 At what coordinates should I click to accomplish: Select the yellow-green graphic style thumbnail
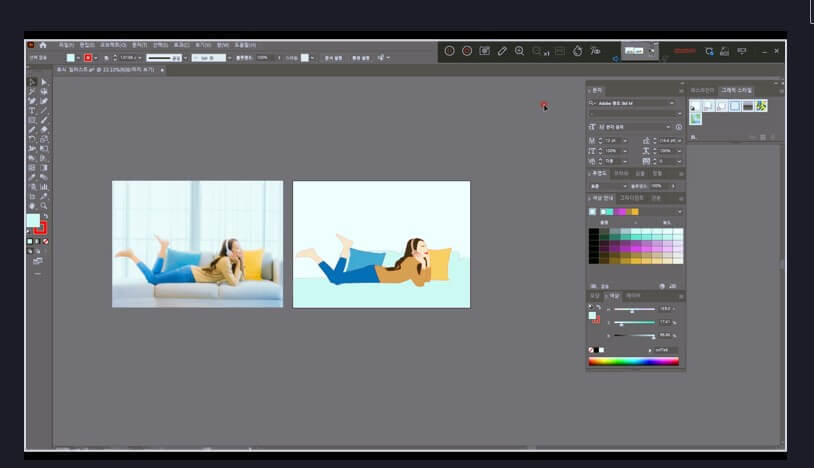pyautogui.click(x=761, y=106)
